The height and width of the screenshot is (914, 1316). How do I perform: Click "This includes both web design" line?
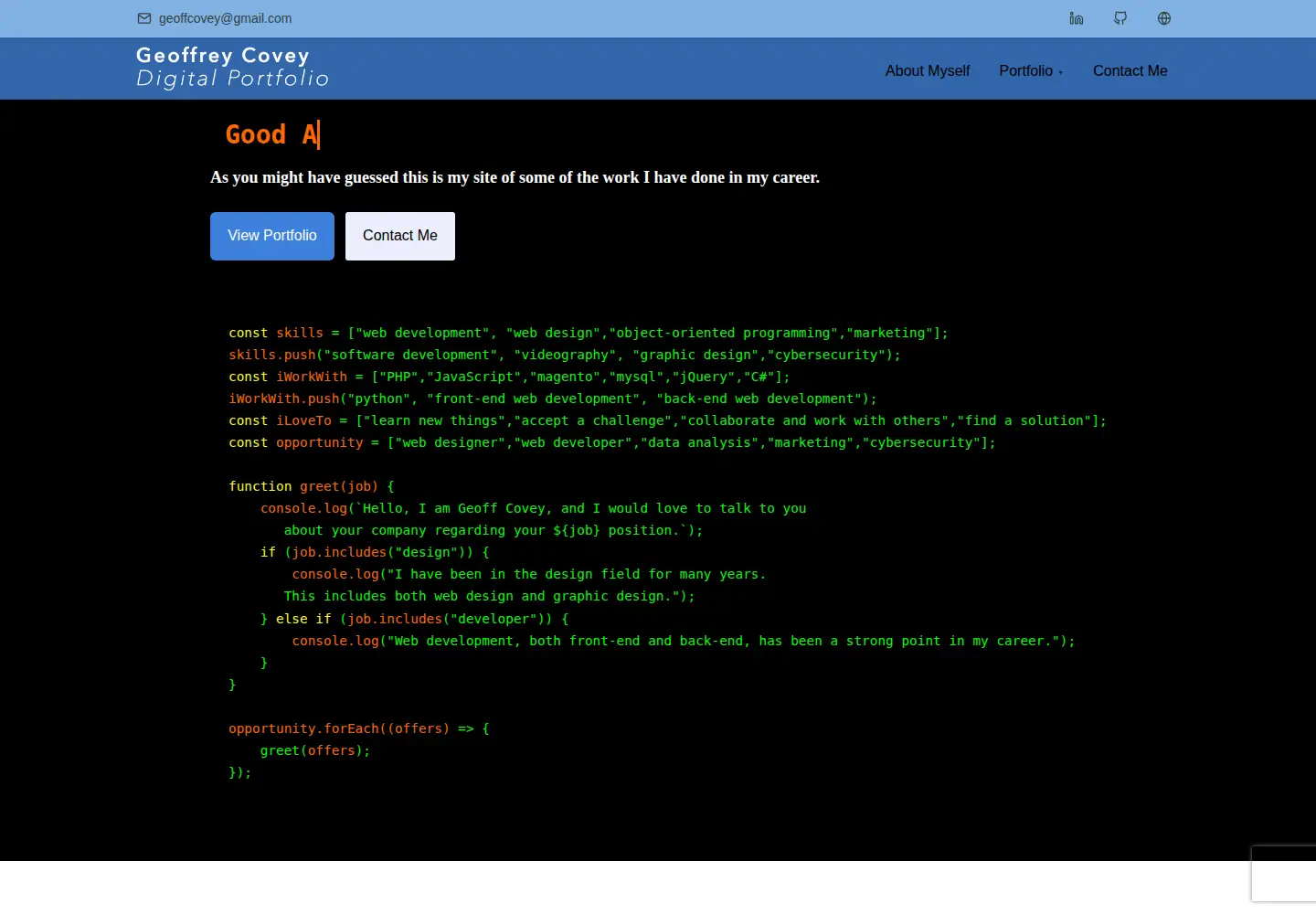pyautogui.click(x=489, y=596)
